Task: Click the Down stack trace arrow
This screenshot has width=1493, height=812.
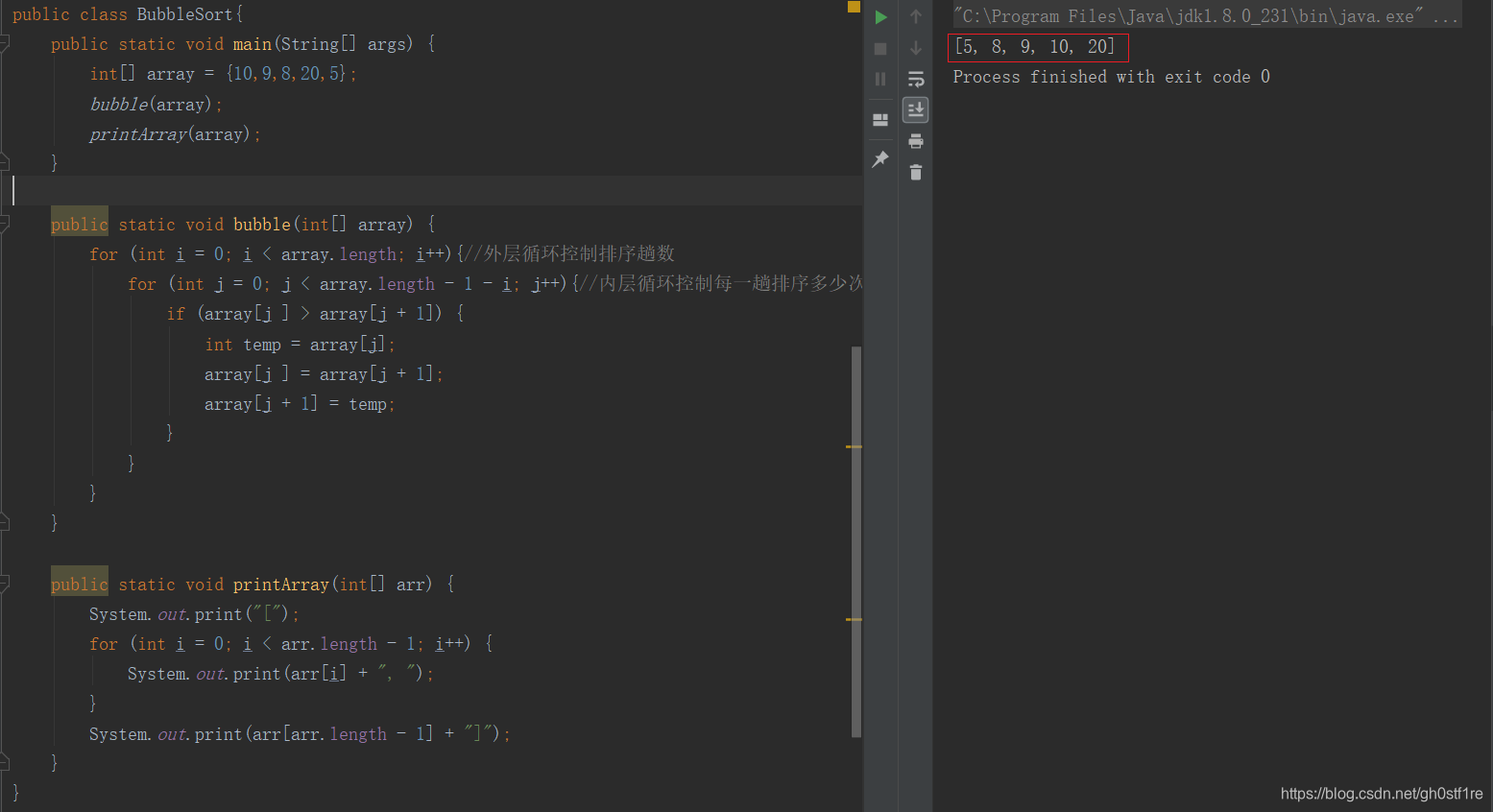Action: 916,48
